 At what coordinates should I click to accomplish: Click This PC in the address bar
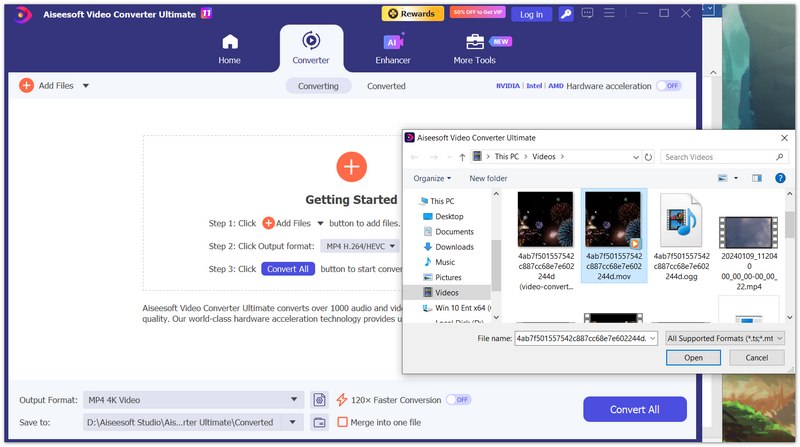coord(507,157)
